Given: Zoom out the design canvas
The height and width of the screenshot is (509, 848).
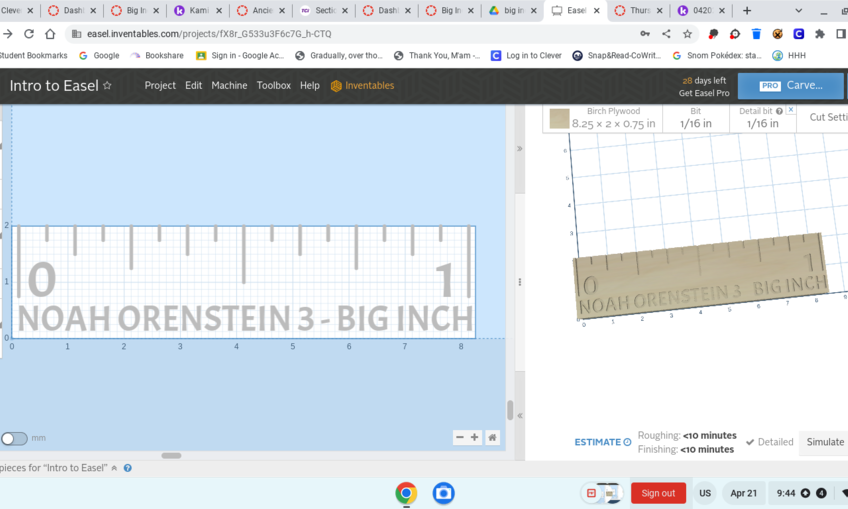Looking at the screenshot, I should [x=460, y=437].
